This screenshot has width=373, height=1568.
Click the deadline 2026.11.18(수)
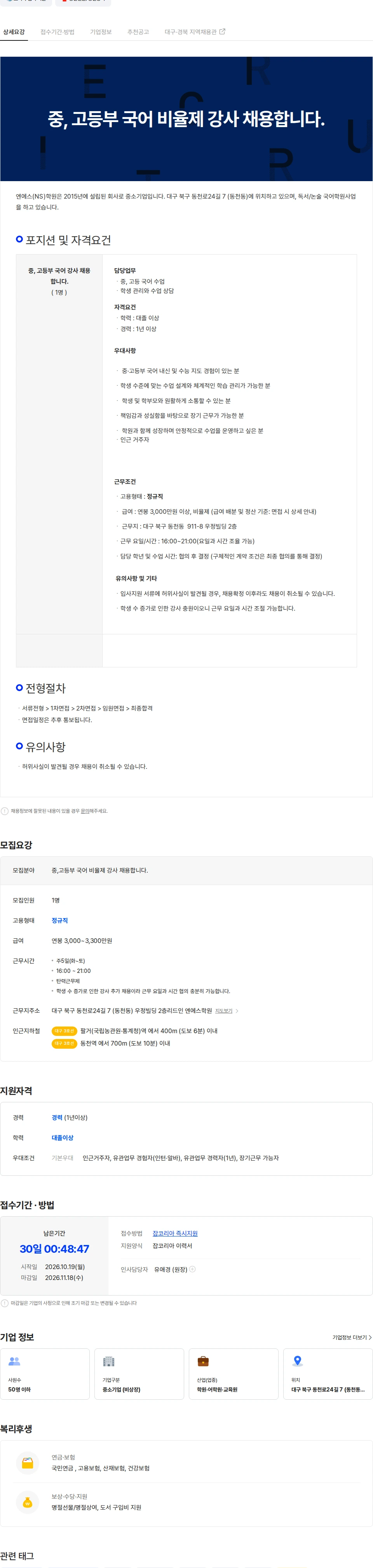pyautogui.click(x=64, y=1278)
